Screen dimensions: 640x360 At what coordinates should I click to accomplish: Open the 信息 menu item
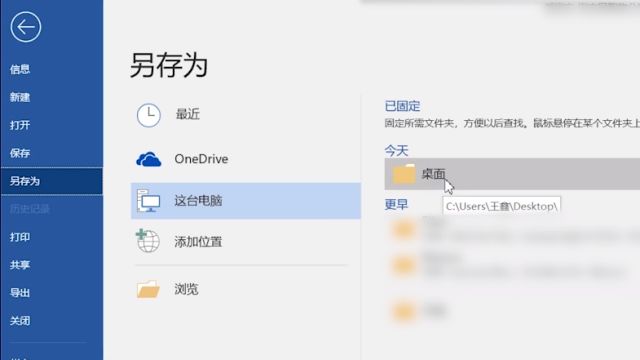(x=20, y=69)
